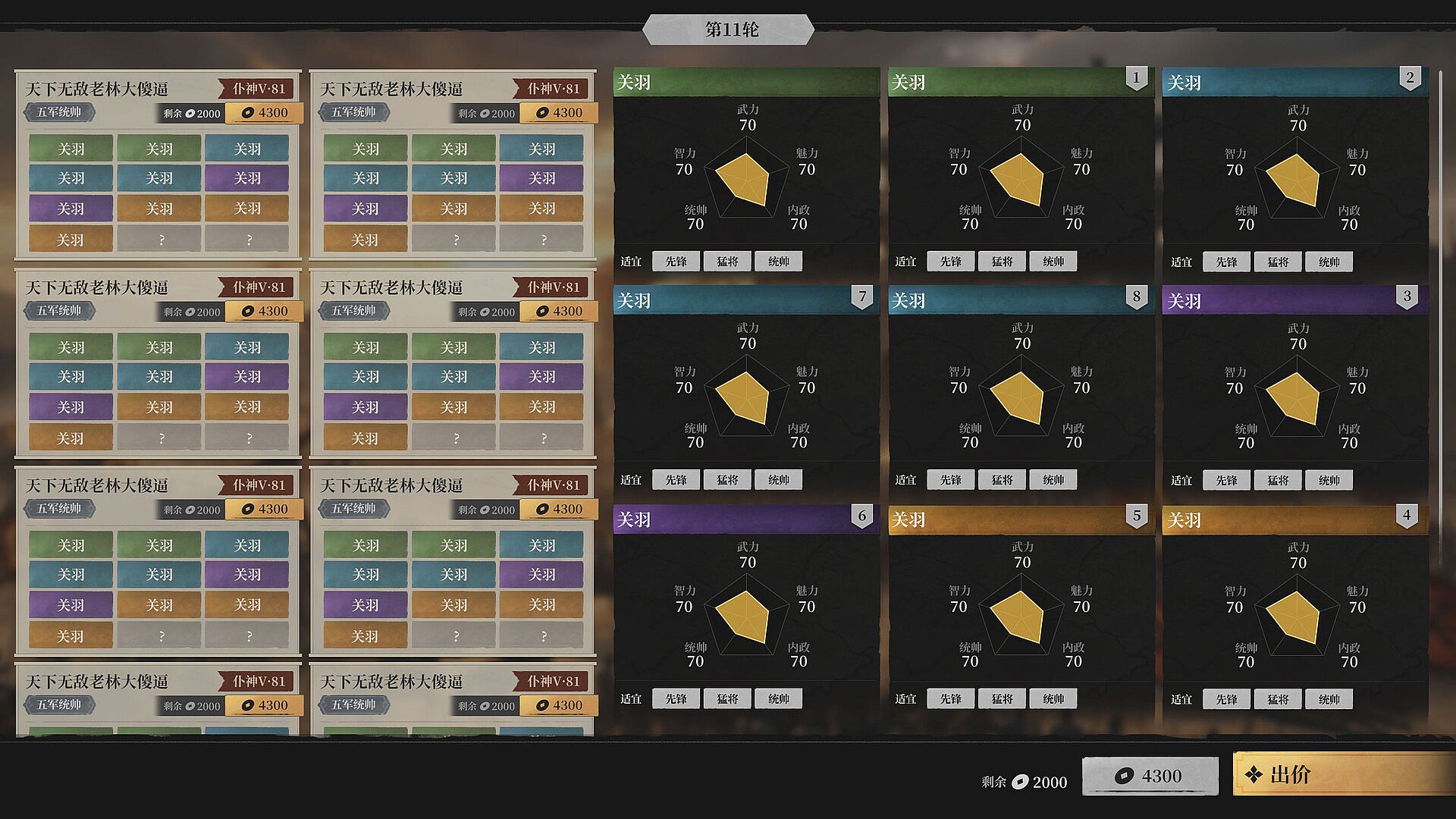Pick the 先锋 tag on card 7
The width and height of the screenshot is (1456, 819).
[676, 479]
